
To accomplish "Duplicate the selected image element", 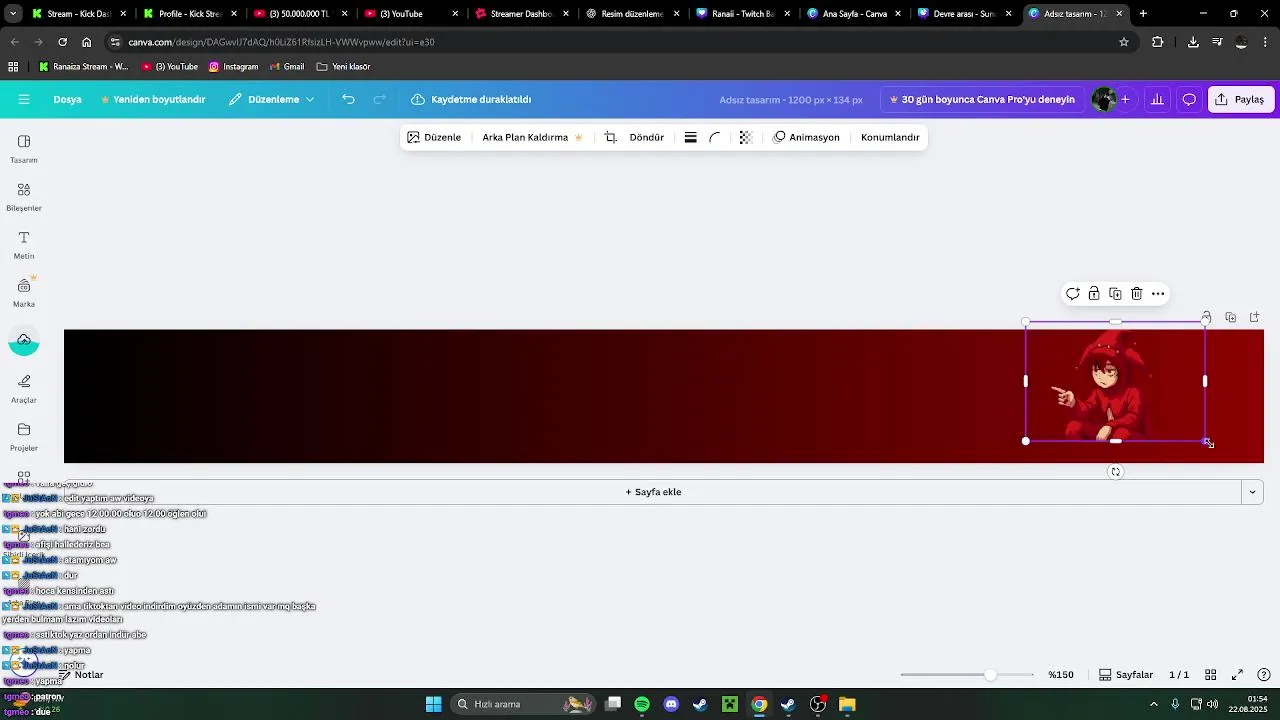I will click(1115, 294).
